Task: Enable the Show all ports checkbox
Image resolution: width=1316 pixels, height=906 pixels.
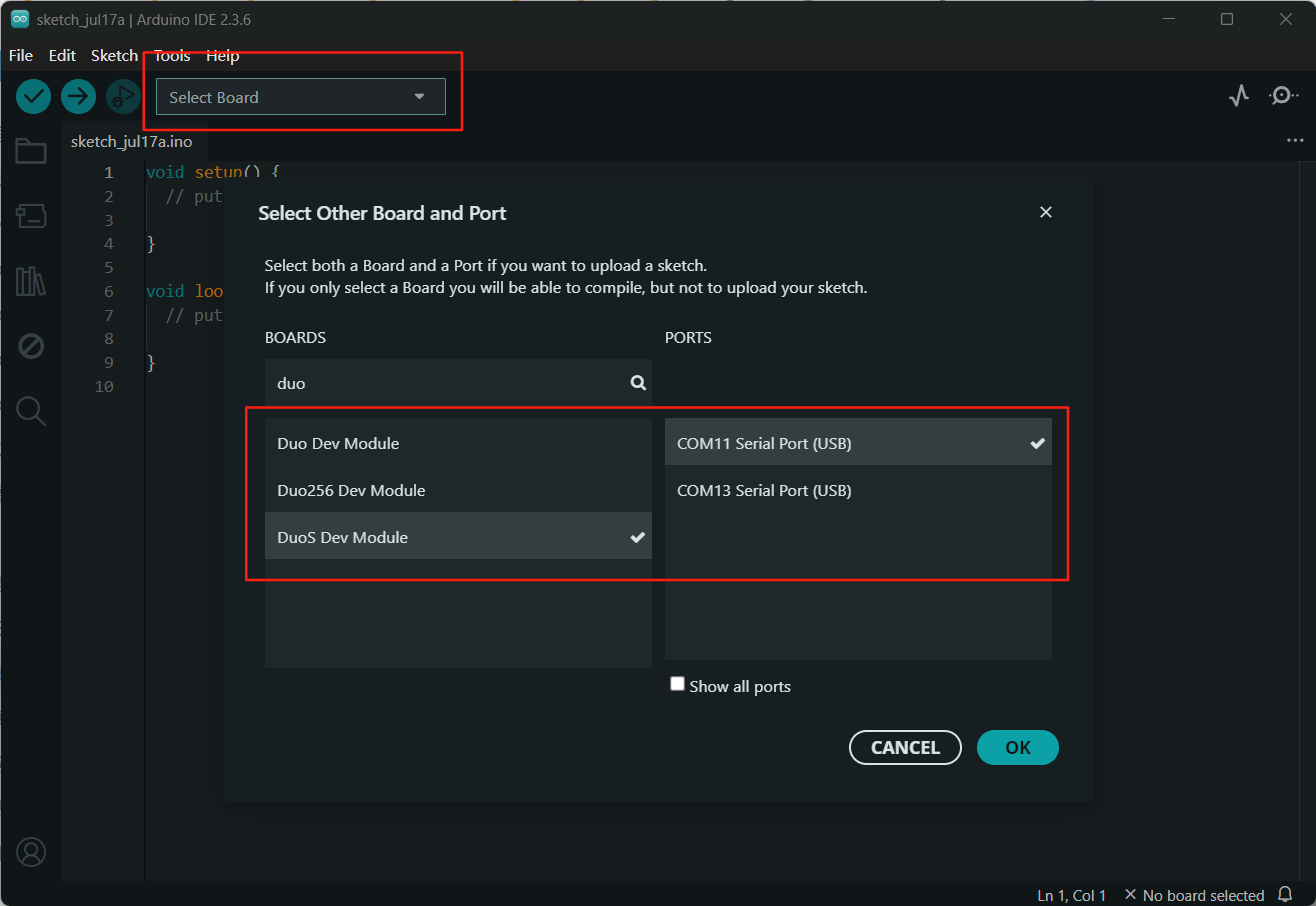Action: click(x=677, y=685)
